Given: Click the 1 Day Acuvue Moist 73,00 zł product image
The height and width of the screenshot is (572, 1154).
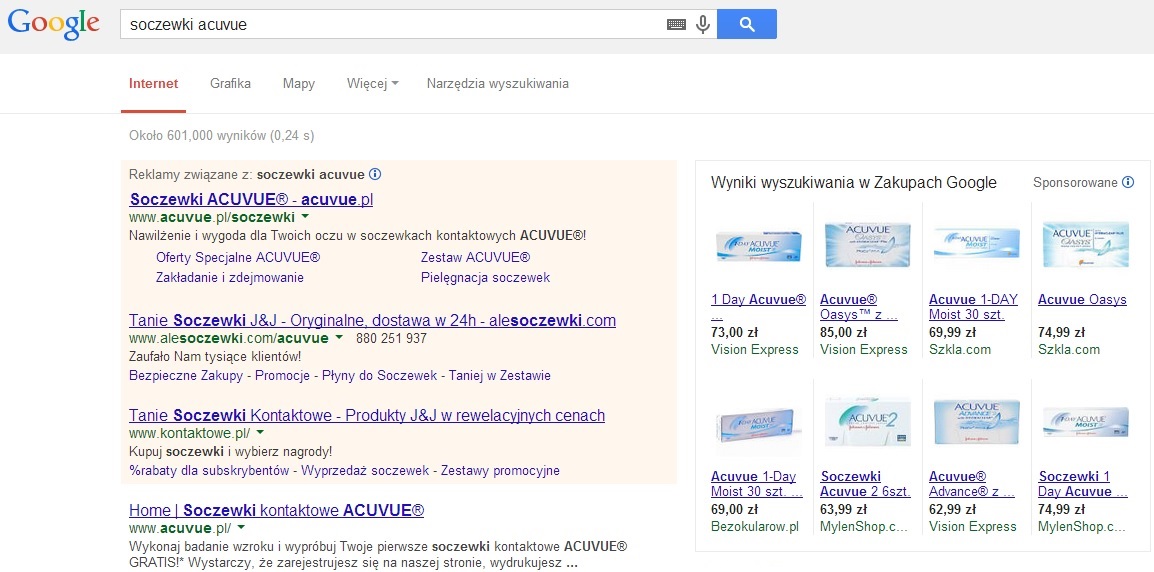Looking at the screenshot, I should point(759,245).
